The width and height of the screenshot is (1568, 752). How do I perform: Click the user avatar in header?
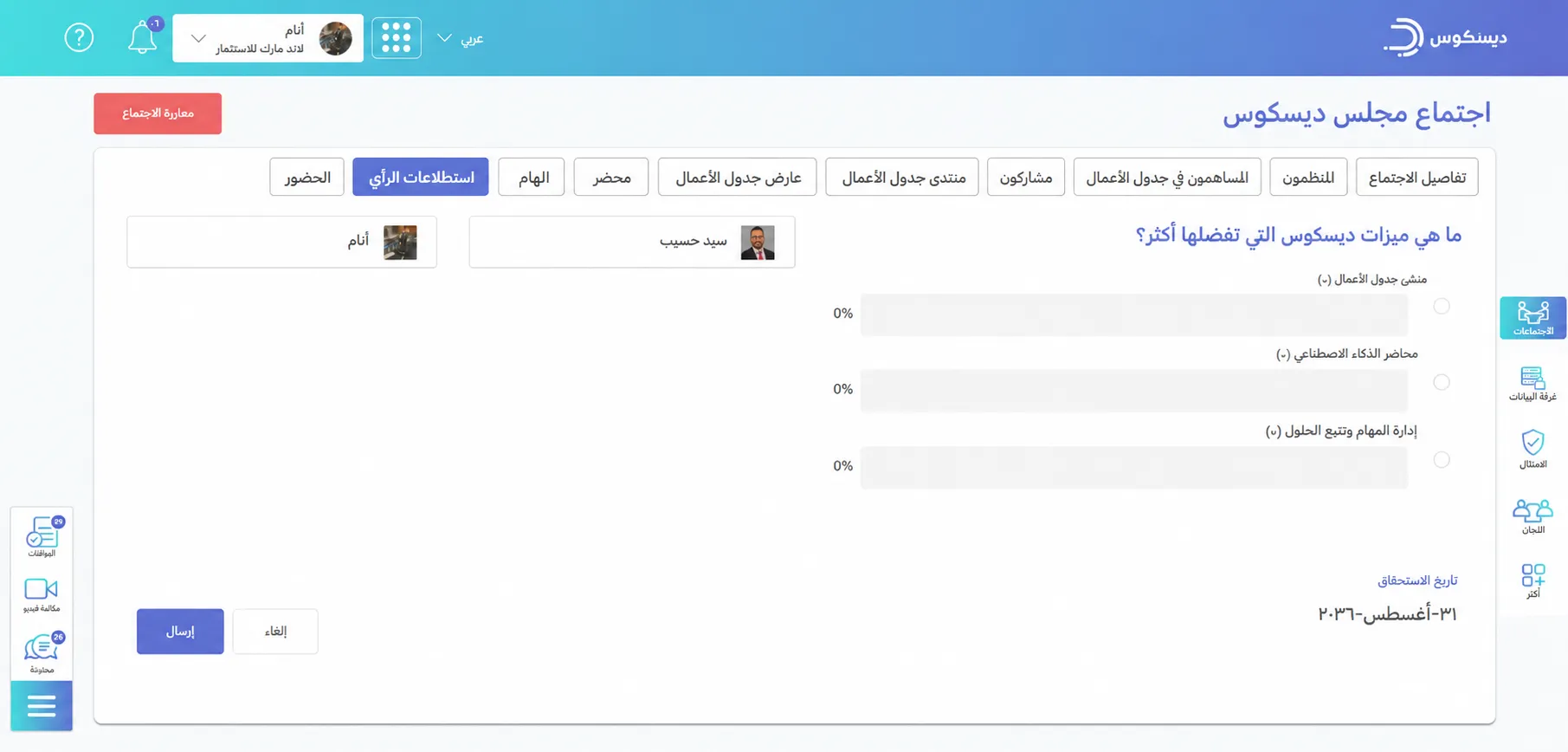tap(336, 38)
